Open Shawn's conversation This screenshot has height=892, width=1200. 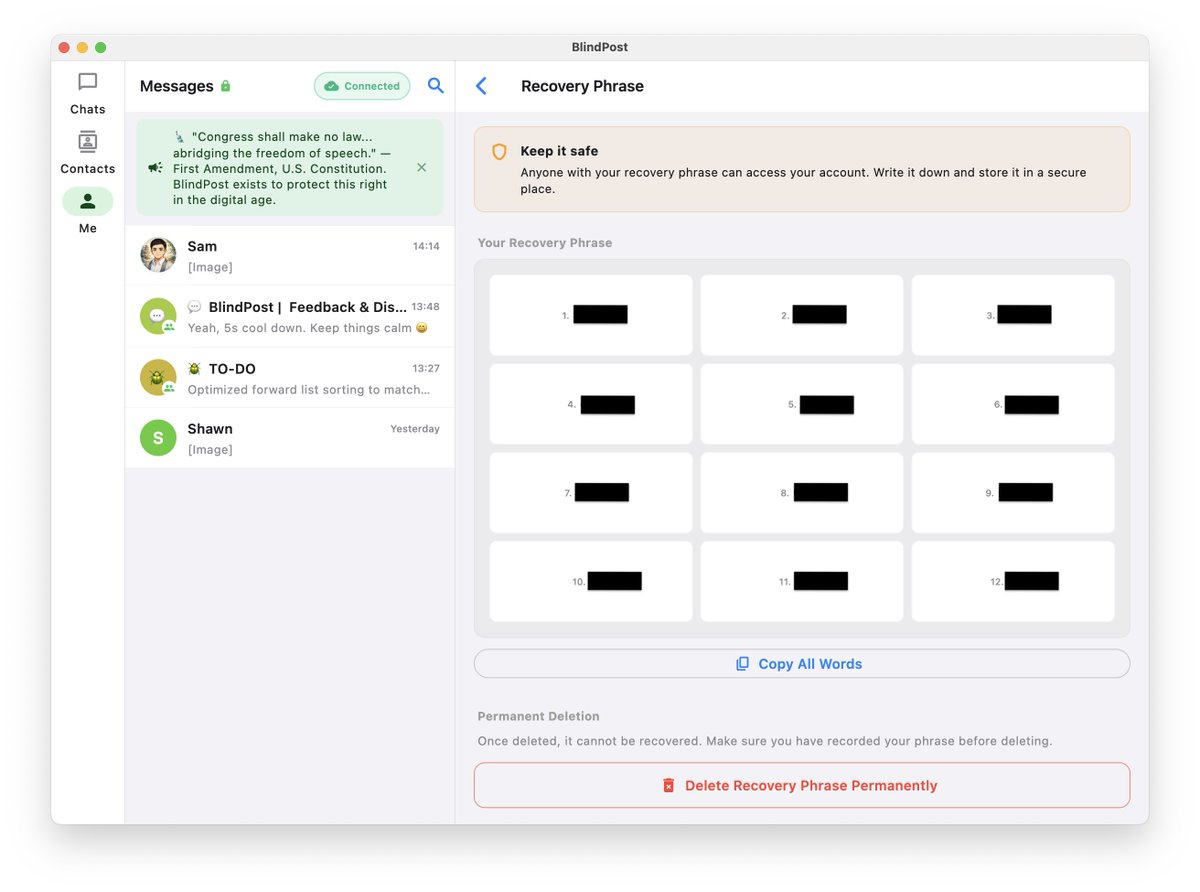coord(290,438)
